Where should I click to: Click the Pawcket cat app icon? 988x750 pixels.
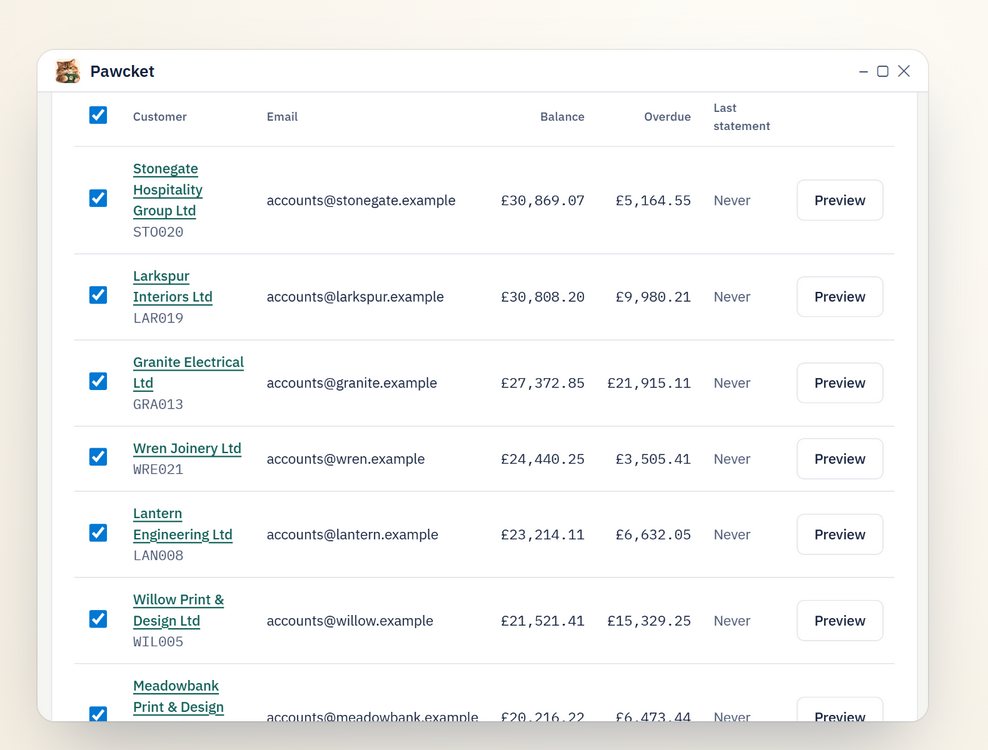(67, 71)
